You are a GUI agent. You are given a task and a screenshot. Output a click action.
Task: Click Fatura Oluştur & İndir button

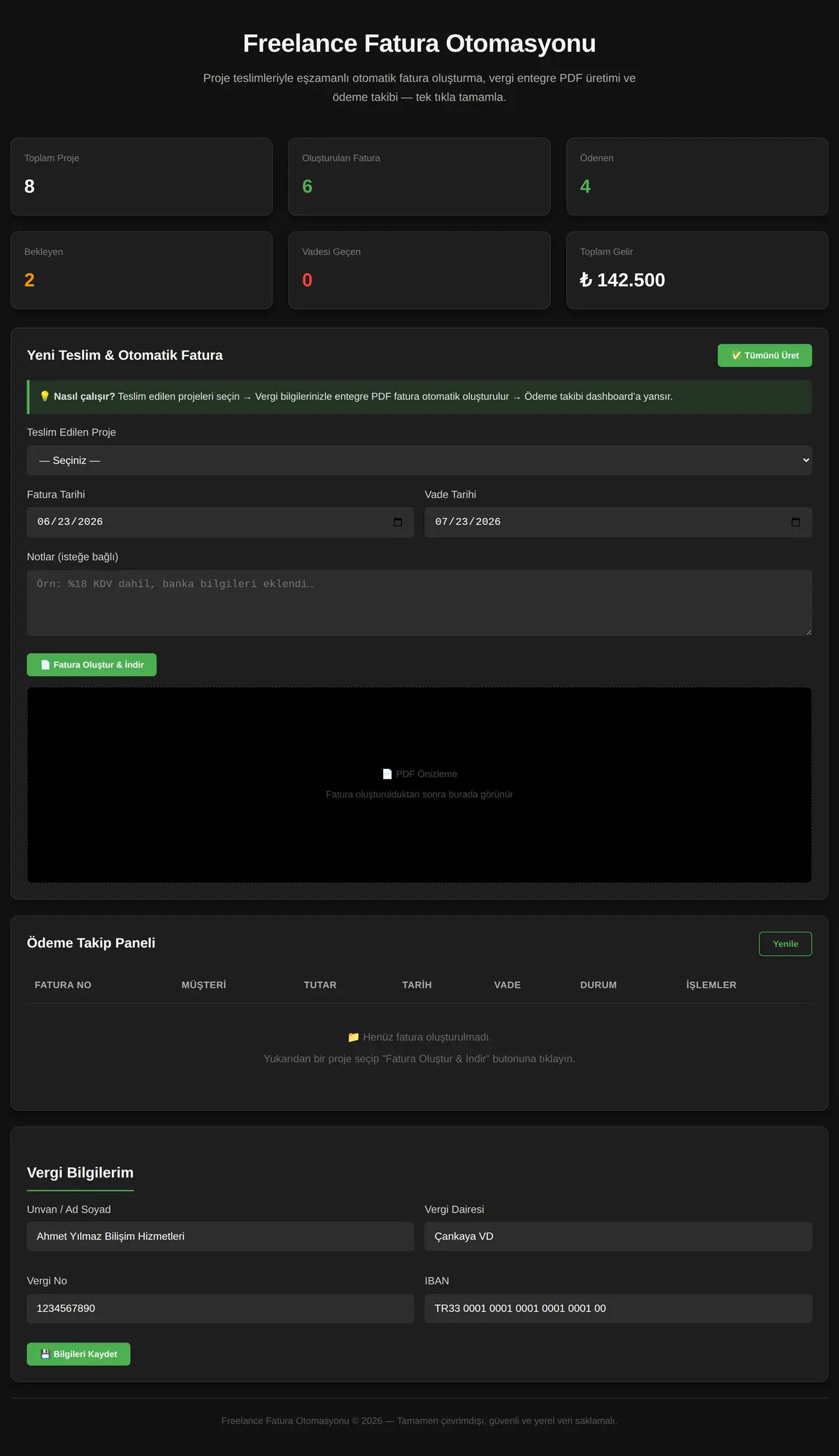(x=92, y=665)
